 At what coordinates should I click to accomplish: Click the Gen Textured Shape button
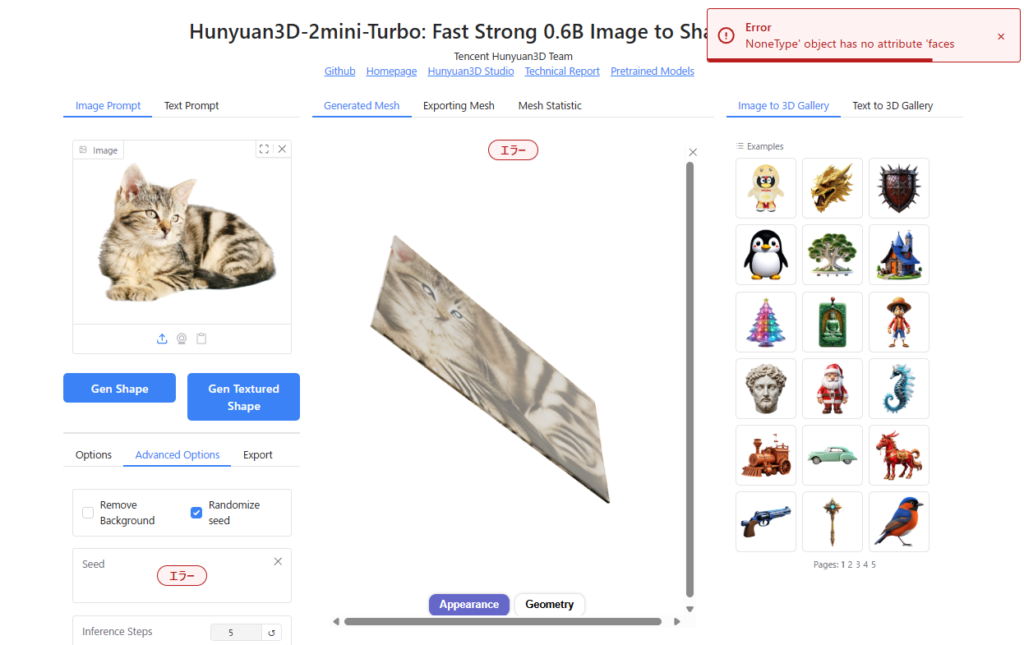pyautogui.click(x=243, y=397)
